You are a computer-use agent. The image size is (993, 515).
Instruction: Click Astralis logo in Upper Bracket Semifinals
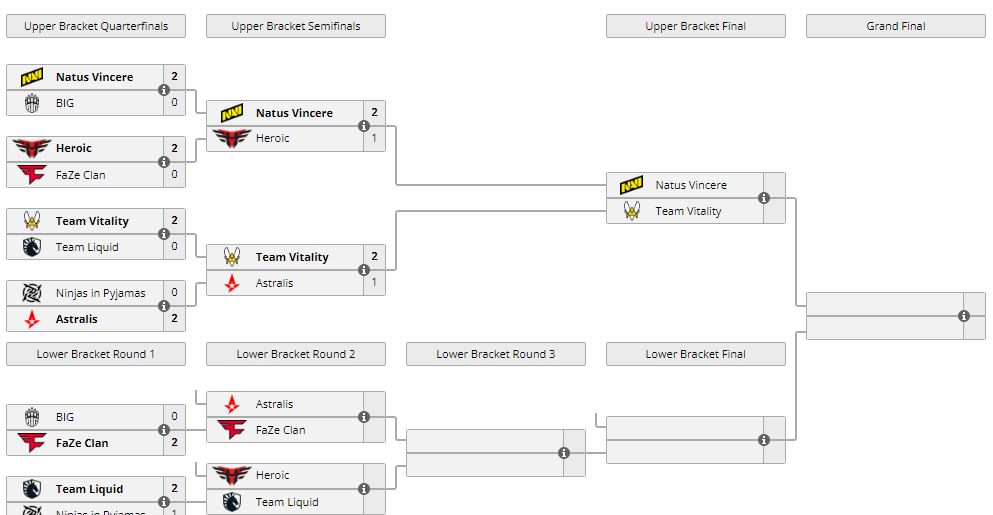tap(232, 283)
